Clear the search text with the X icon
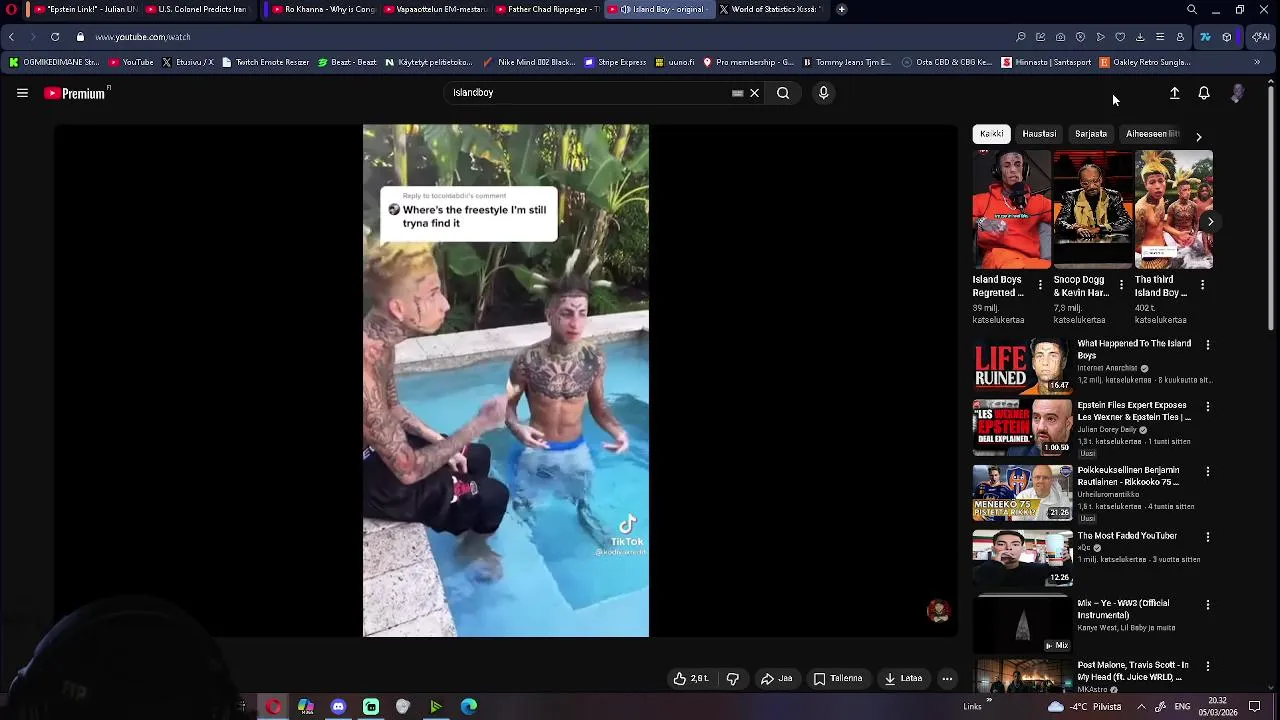Image resolution: width=1280 pixels, height=720 pixels. pyautogui.click(x=755, y=93)
